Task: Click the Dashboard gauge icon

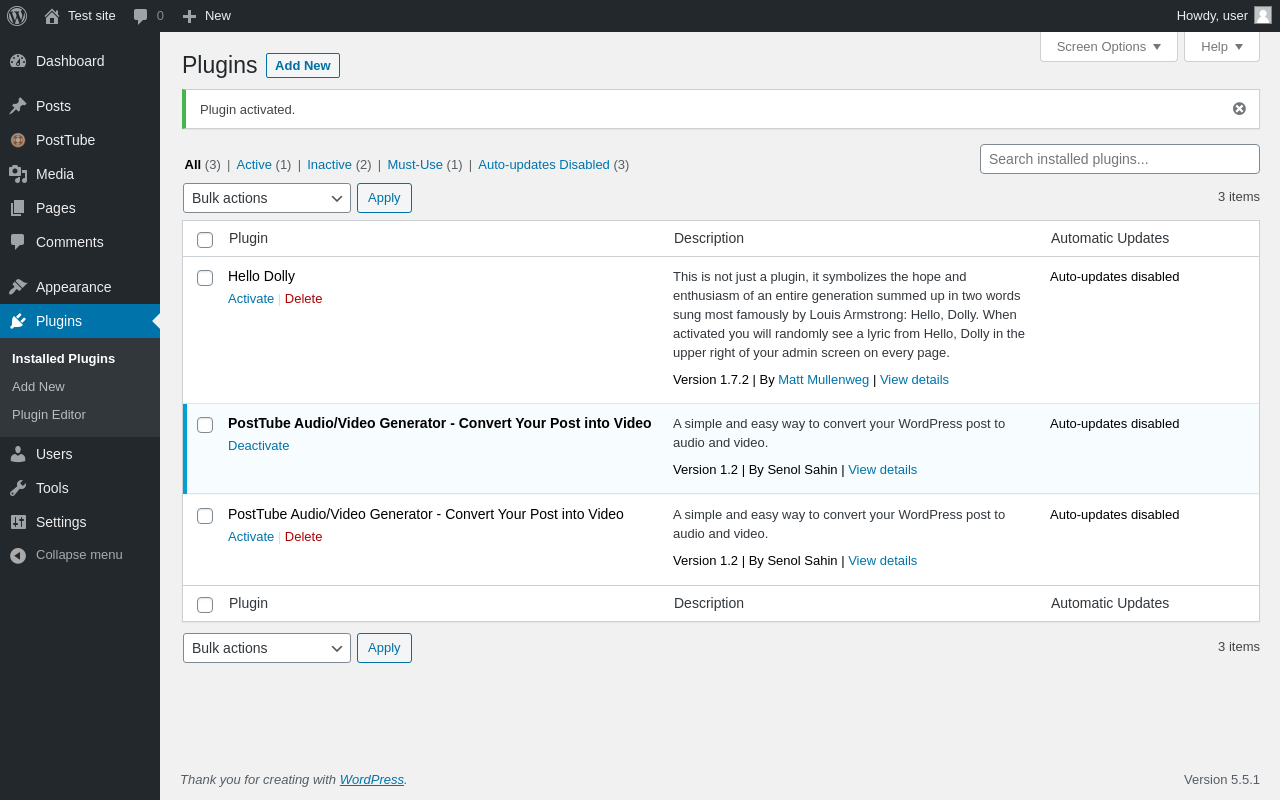Action: tap(18, 61)
